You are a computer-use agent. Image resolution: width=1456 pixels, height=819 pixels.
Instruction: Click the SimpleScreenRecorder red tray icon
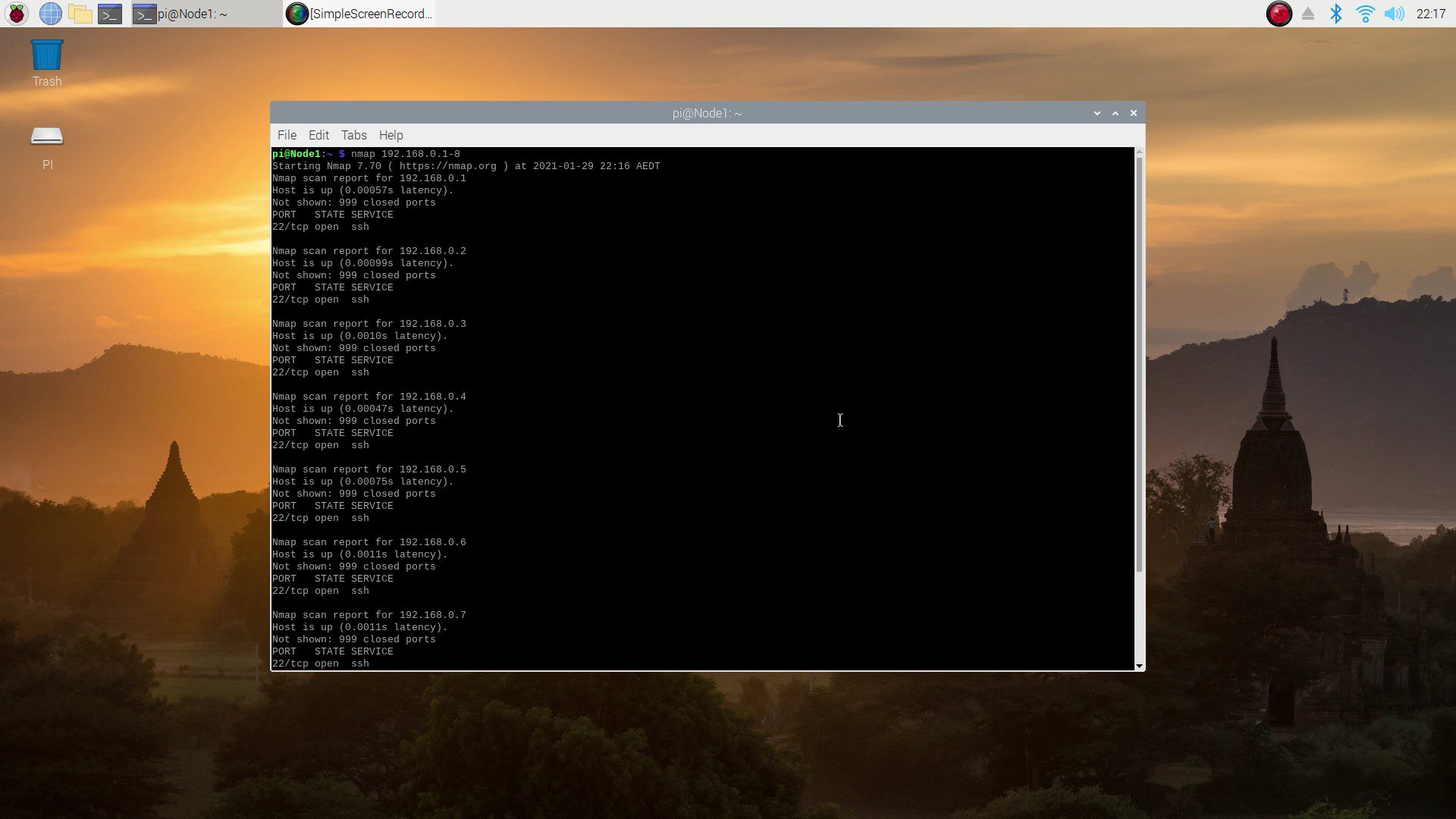coord(1279,14)
